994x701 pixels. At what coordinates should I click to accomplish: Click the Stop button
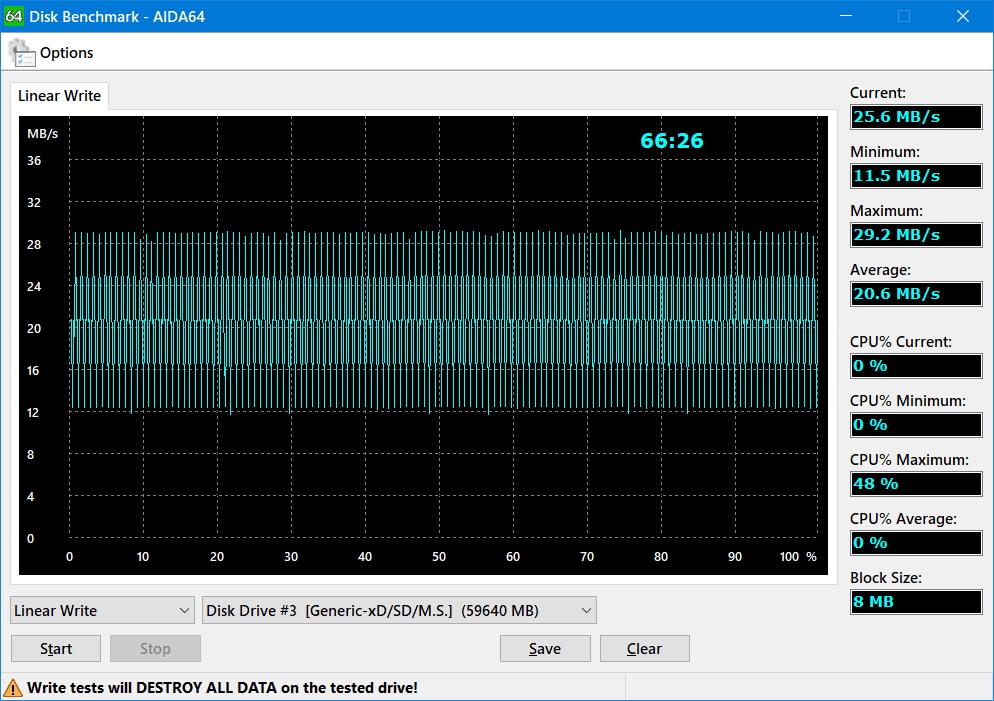coord(155,648)
